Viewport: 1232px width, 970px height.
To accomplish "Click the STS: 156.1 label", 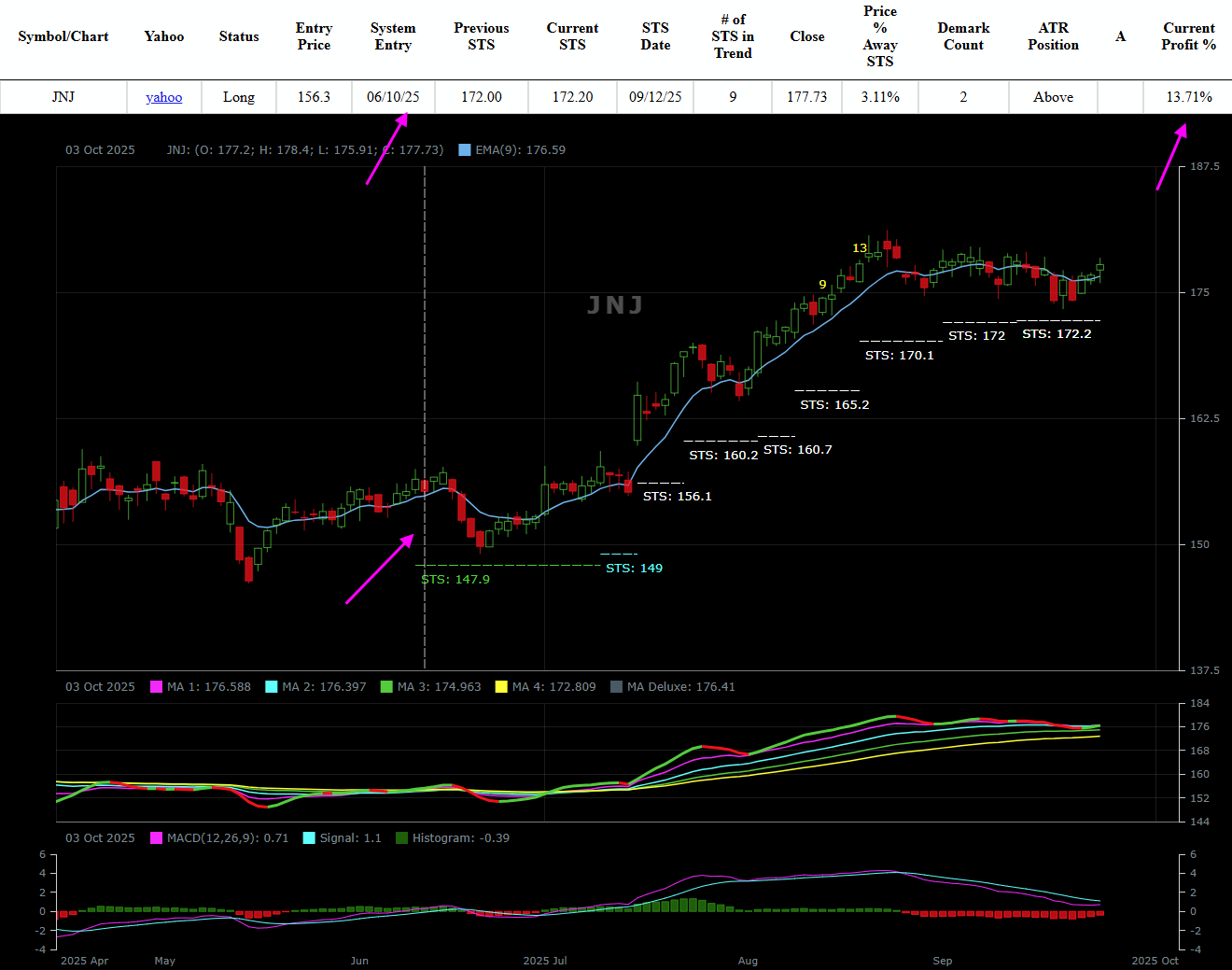I will click(x=678, y=497).
